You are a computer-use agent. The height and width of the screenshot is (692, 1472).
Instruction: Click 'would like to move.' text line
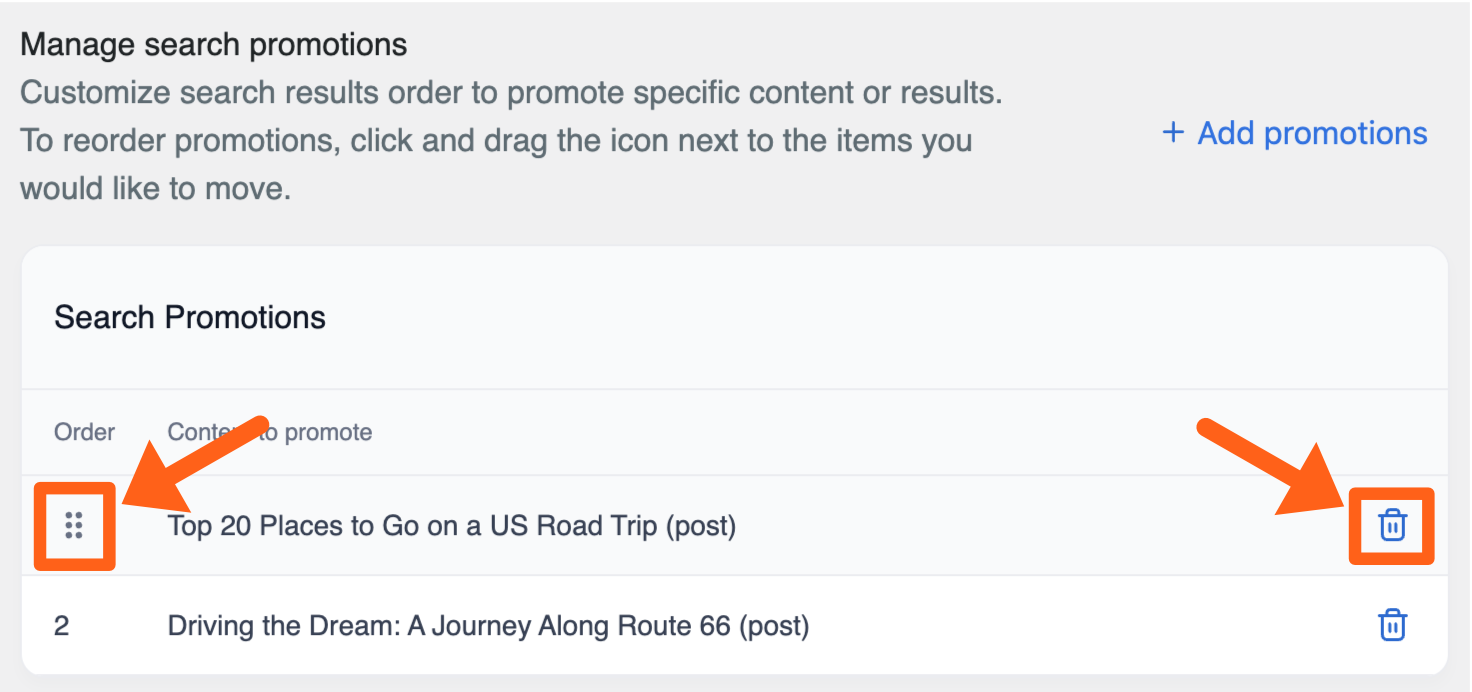[x=155, y=188]
